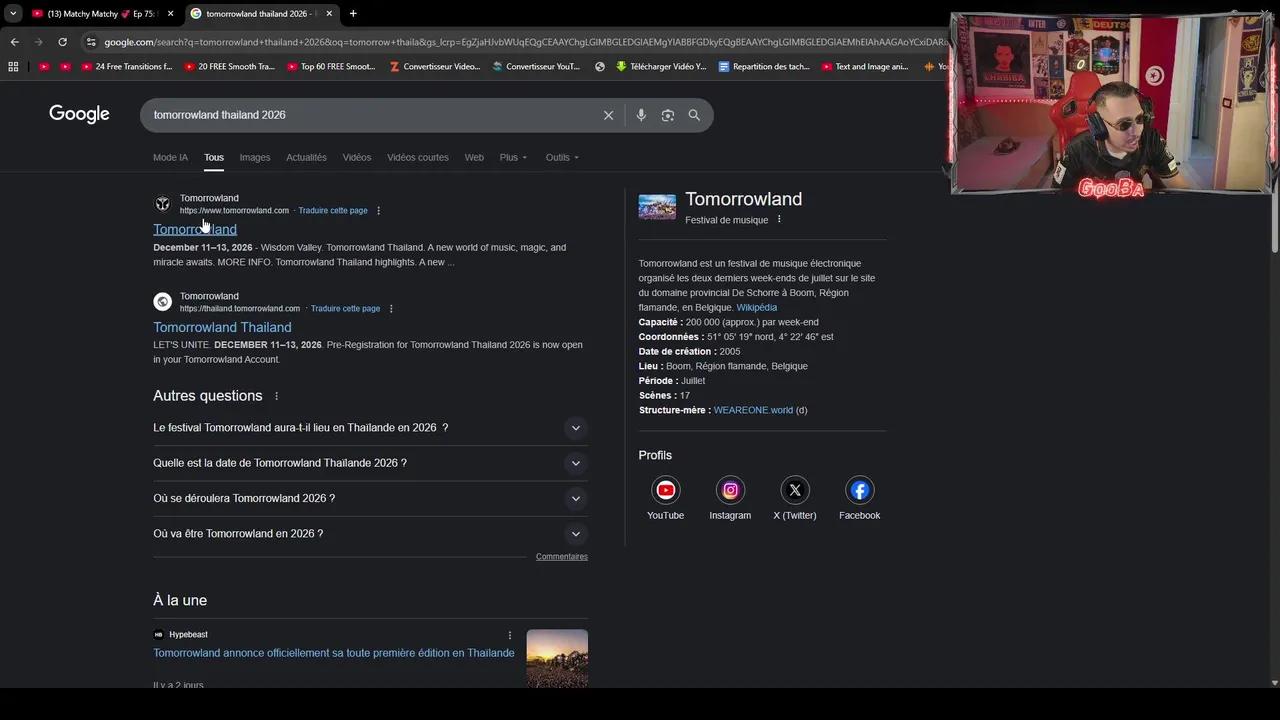Open the Wikipédia link in description
The width and height of the screenshot is (1280, 720).
(757, 308)
